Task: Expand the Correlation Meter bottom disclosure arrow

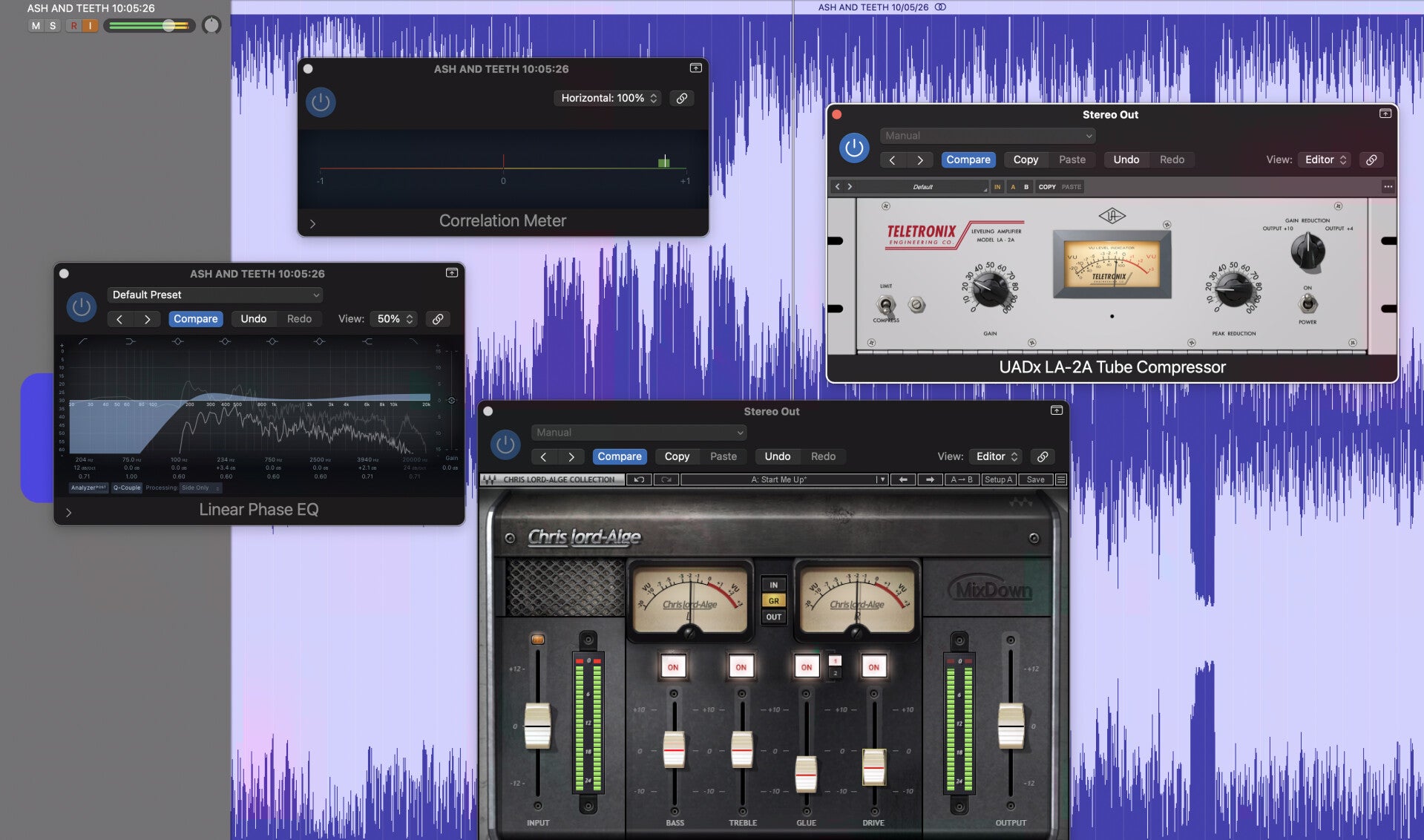Action: pyautogui.click(x=312, y=223)
